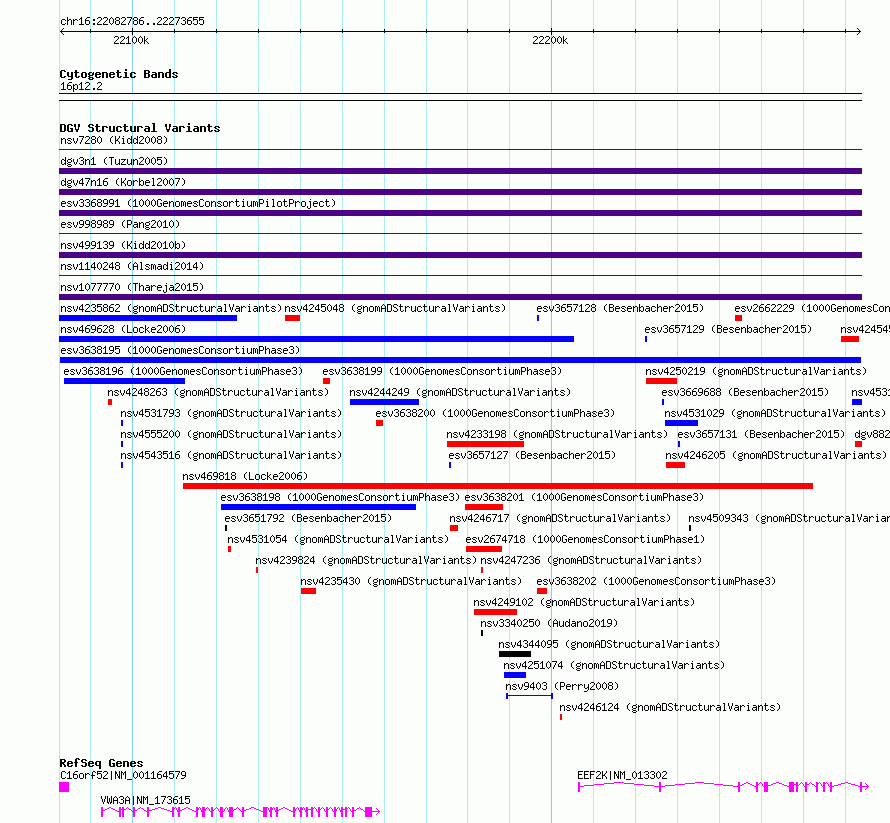This screenshot has width=890, height=823.
Task: Click the RefSeq Genes track title
Action: pos(102,763)
